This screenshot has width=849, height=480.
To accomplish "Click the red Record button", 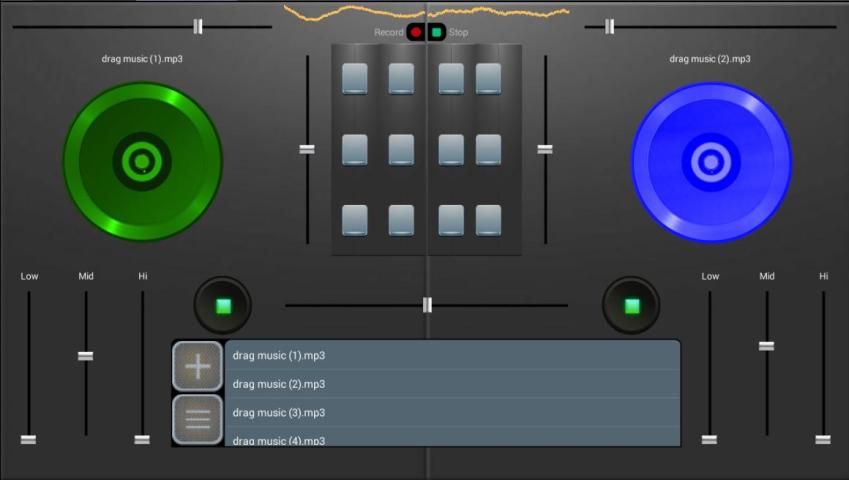I will [x=415, y=32].
